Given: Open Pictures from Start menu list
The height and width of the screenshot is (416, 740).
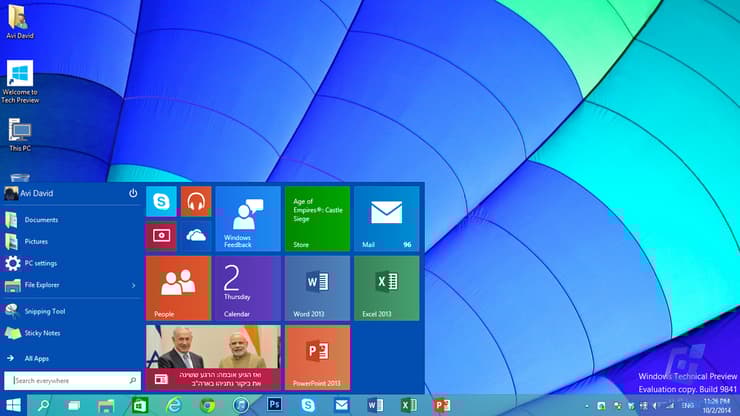Looking at the screenshot, I should (x=72, y=241).
